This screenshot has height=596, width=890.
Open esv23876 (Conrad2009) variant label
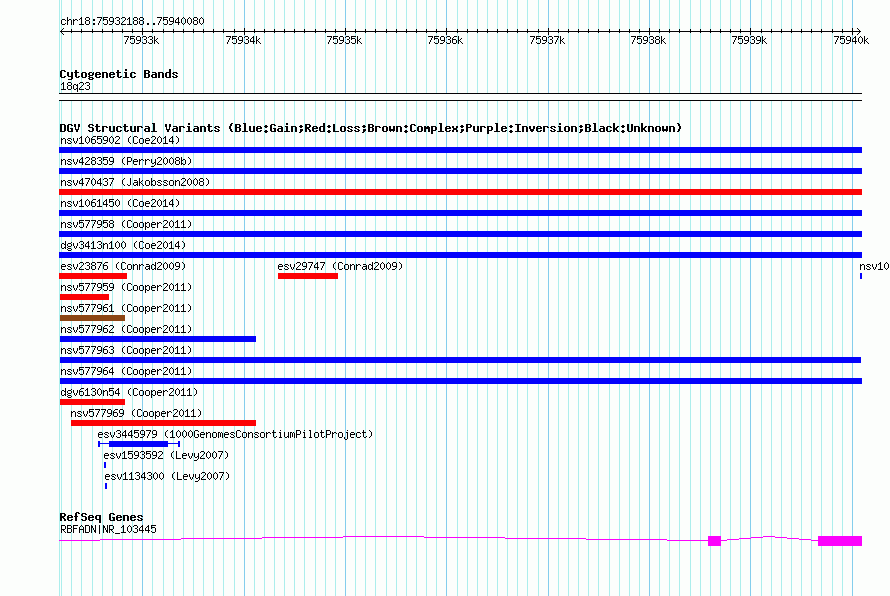pos(123,266)
